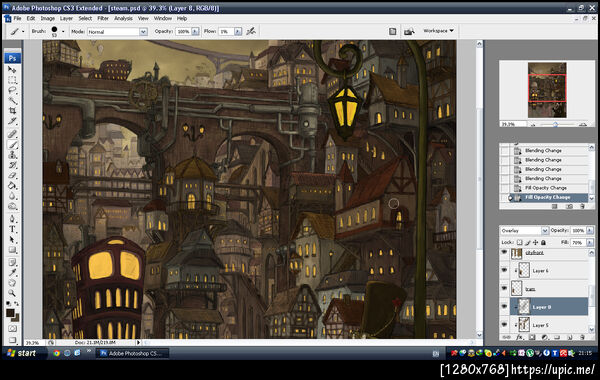Toggle lock all

tap(543, 242)
